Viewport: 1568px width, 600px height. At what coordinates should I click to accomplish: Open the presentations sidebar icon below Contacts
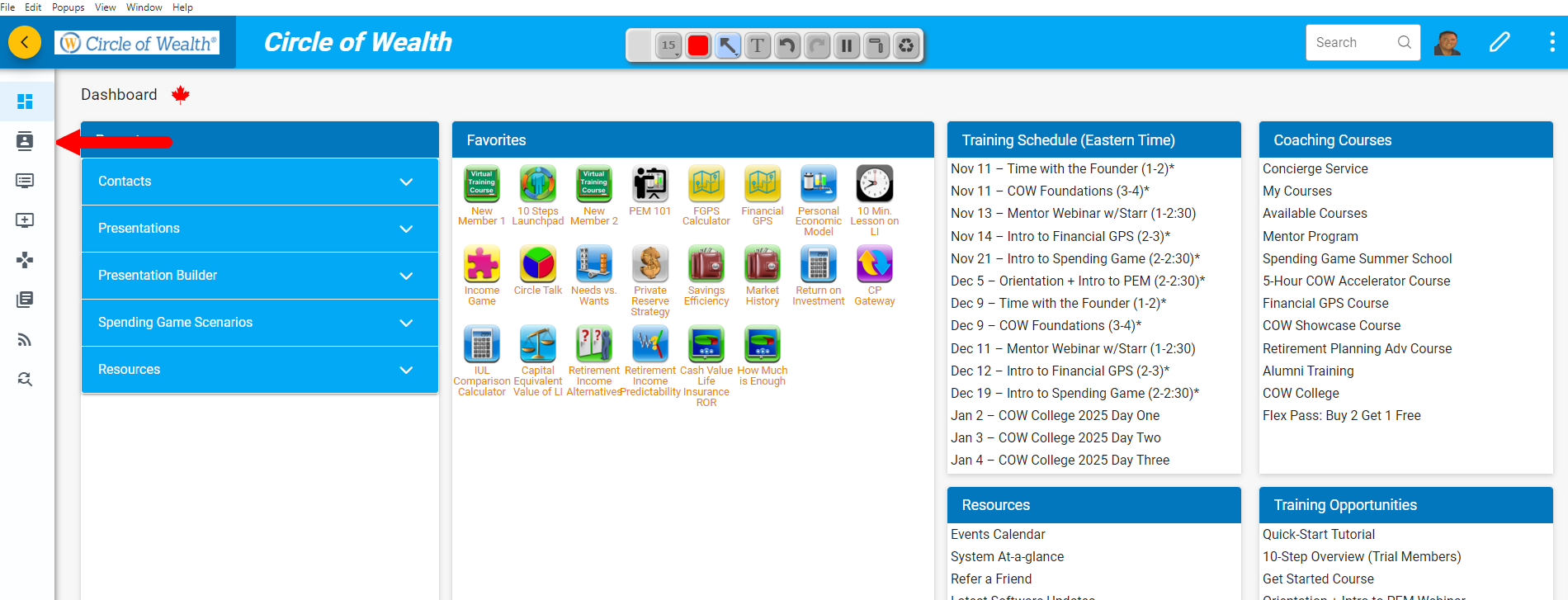pos(25,181)
